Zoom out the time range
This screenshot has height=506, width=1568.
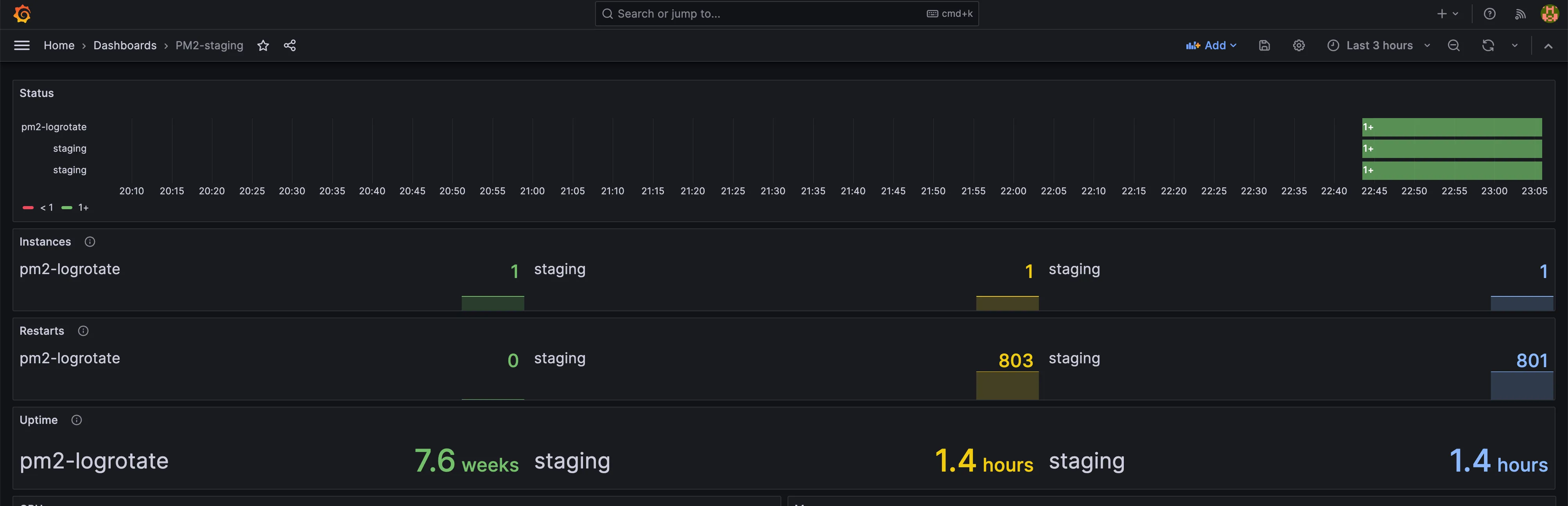(x=1453, y=46)
